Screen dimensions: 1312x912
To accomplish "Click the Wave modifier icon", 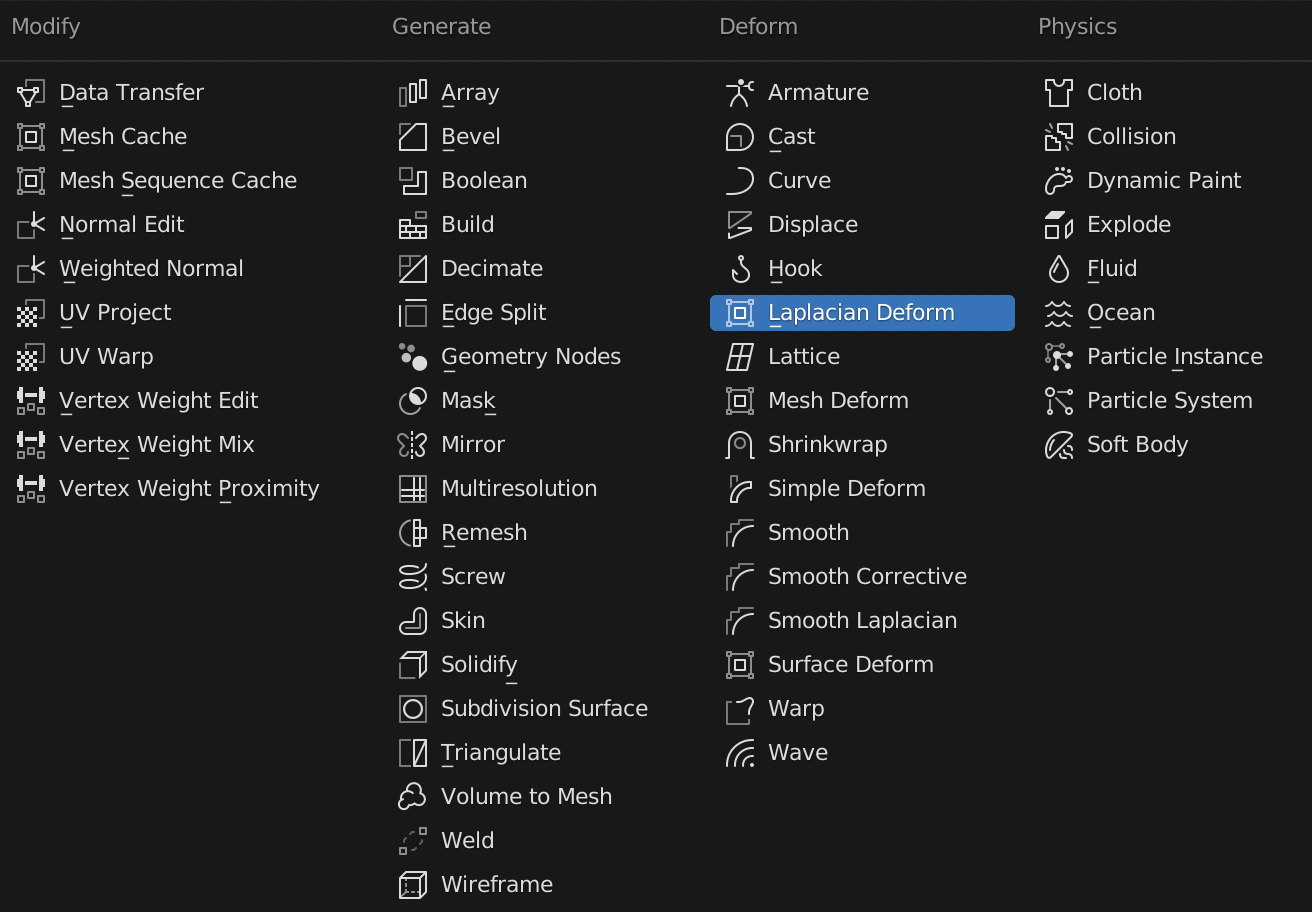I will point(739,753).
